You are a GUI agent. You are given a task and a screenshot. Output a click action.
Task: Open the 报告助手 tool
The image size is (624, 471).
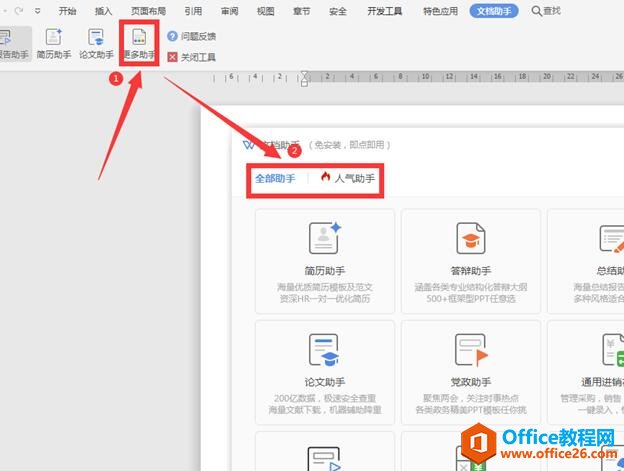pos(13,44)
